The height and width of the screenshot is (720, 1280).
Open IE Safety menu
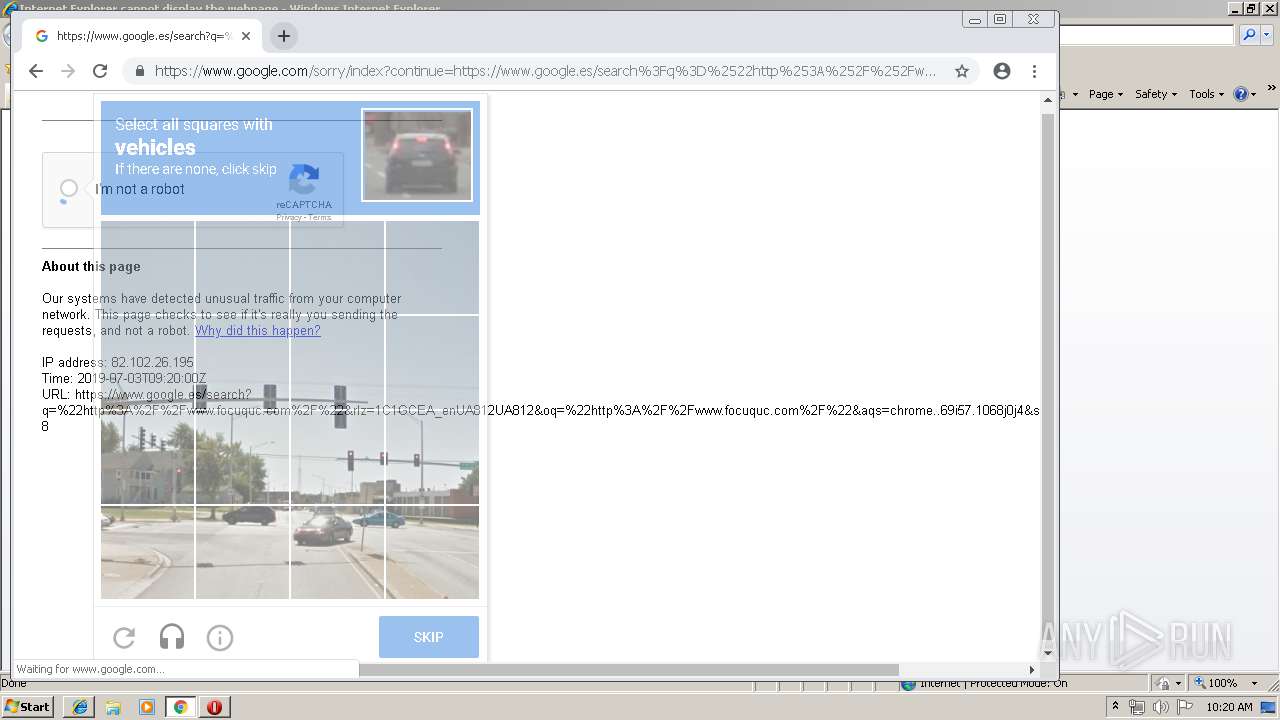pyautogui.click(x=1156, y=94)
